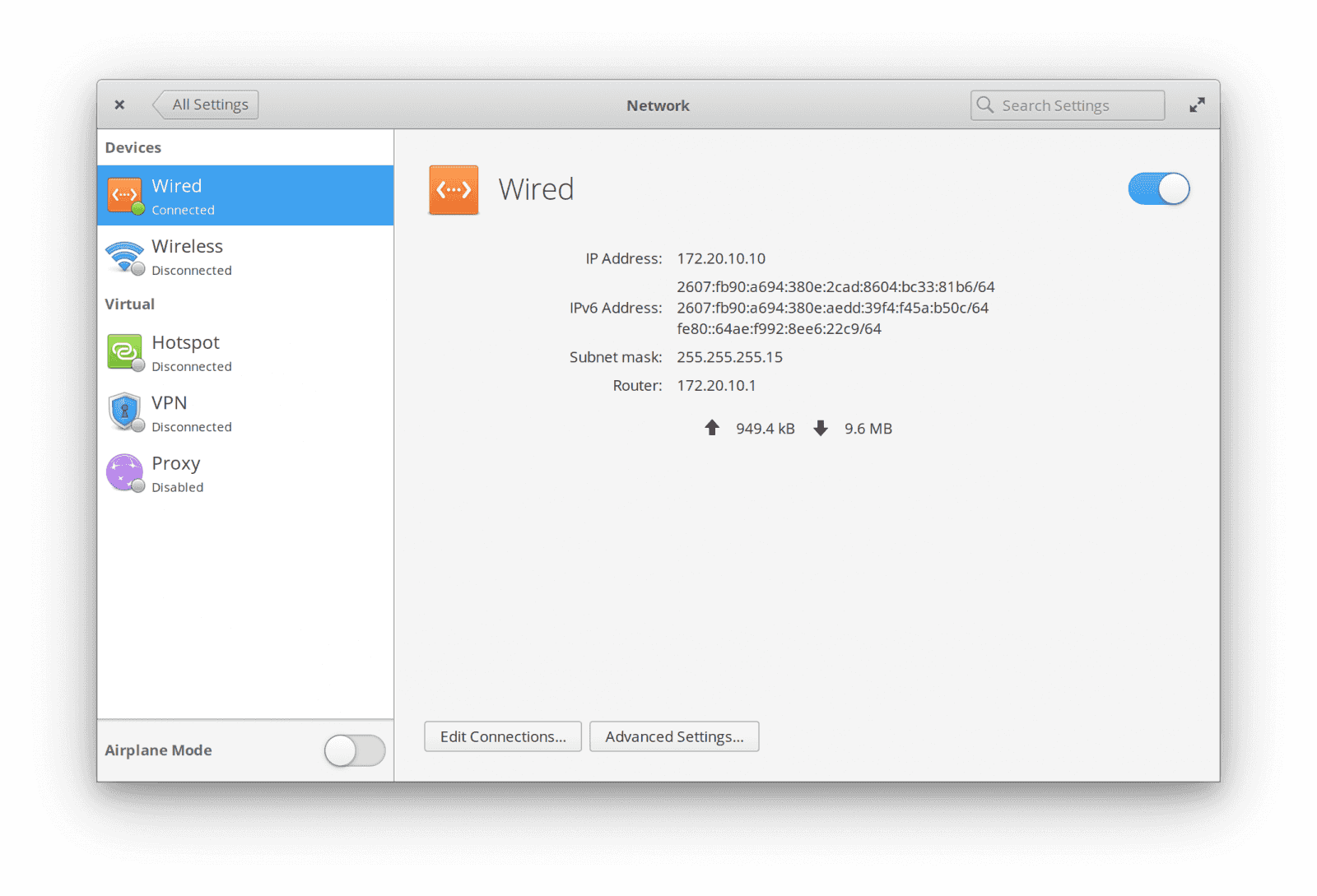Image resolution: width=1317 pixels, height=896 pixels.
Task: Open Advanced Settings
Action: coord(674,736)
